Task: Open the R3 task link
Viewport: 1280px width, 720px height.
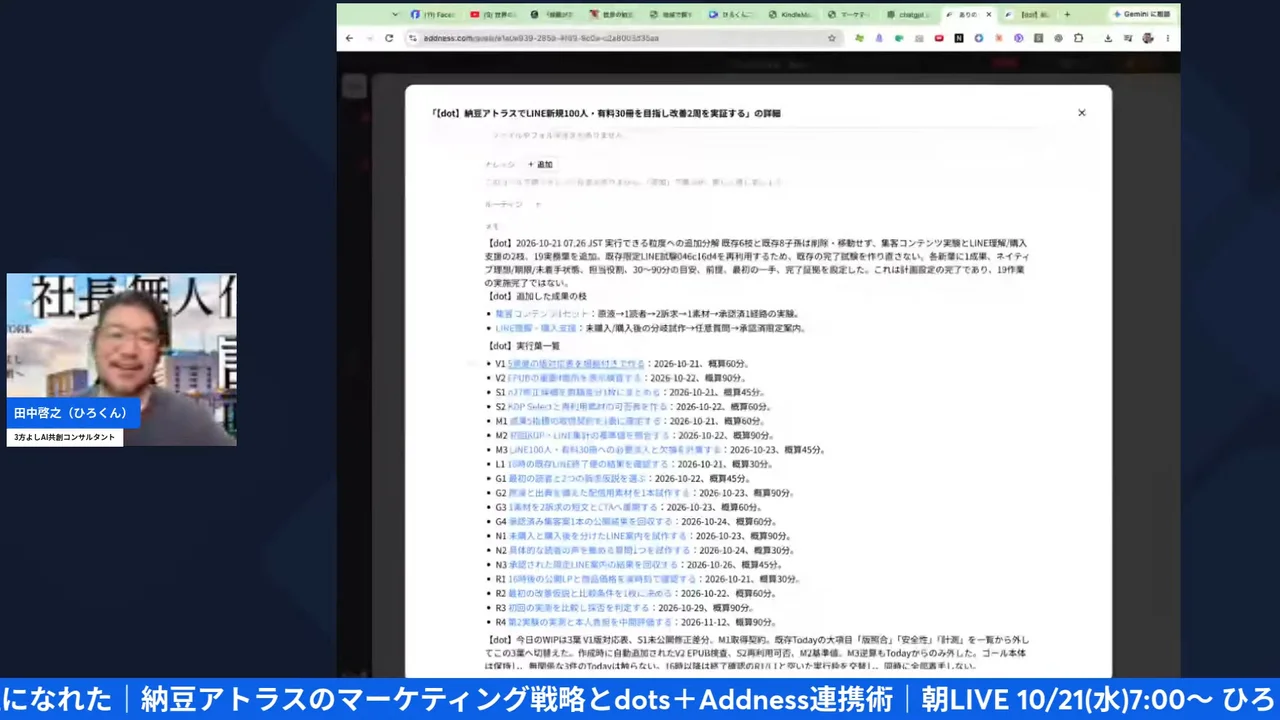Action: (580, 608)
